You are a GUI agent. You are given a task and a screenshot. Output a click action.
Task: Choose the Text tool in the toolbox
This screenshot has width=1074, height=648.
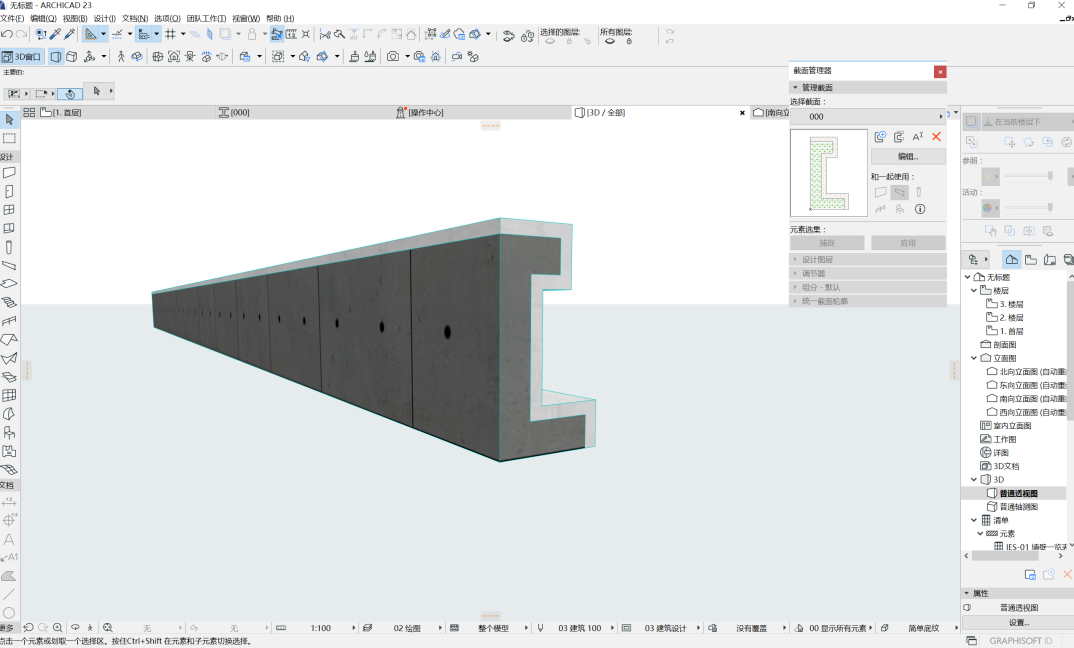9,539
